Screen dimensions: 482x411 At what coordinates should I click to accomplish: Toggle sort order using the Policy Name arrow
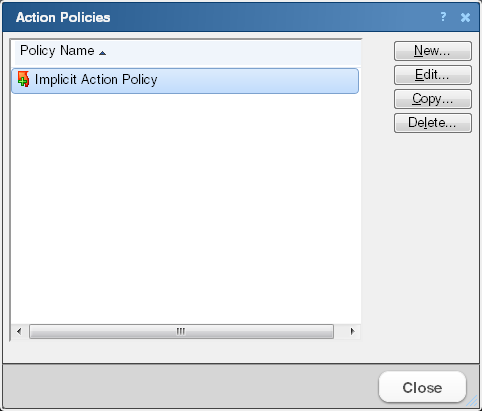click(103, 53)
